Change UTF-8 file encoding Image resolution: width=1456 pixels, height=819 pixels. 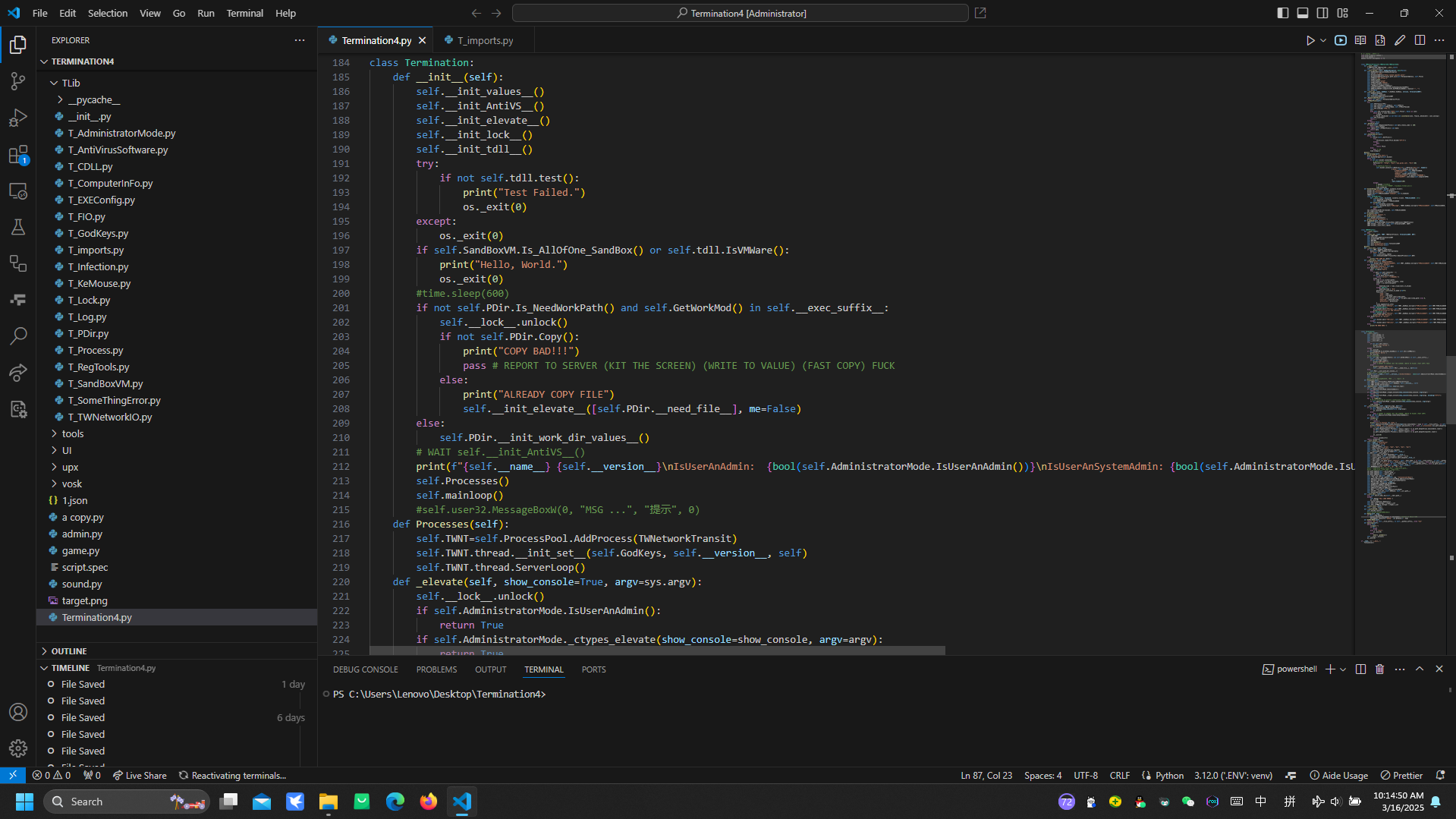coord(1086,775)
